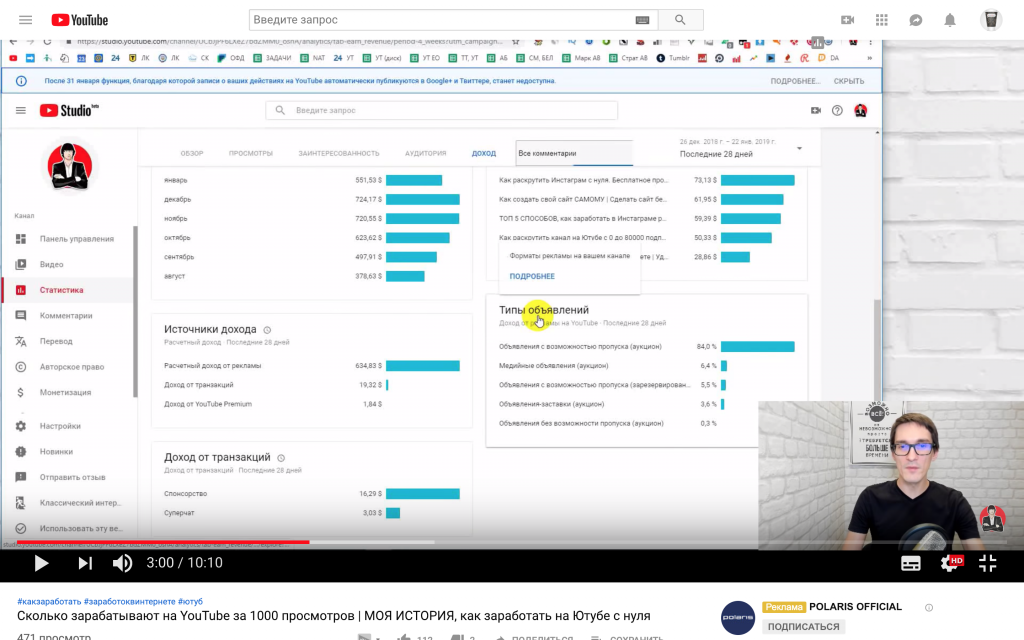Image resolution: width=1024 pixels, height=640 pixels.
Task: Open the Studio create camera icon
Action: click(x=816, y=110)
